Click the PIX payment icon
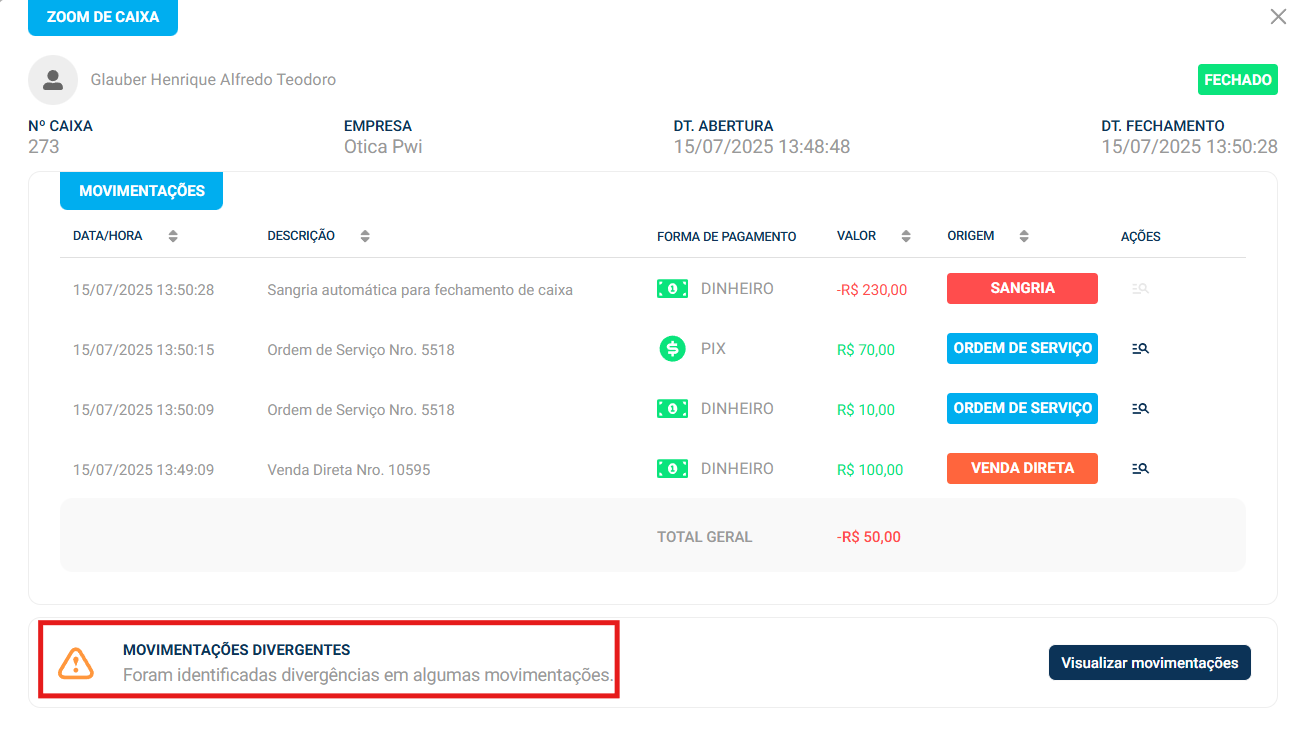This screenshot has width=1303, height=733. pyautogui.click(x=672, y=349)
